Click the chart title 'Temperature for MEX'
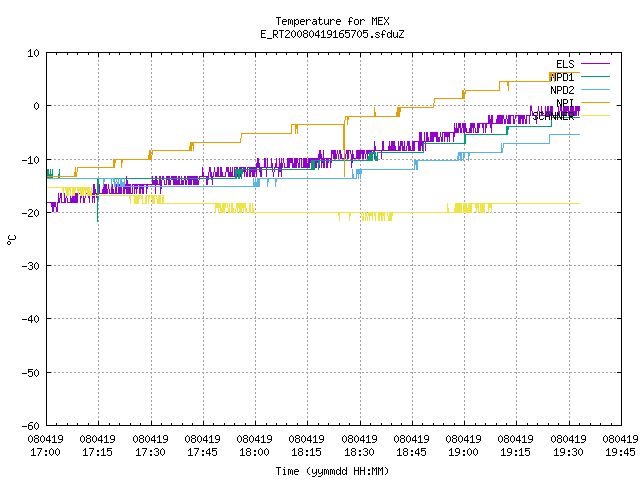 (332, 21)
